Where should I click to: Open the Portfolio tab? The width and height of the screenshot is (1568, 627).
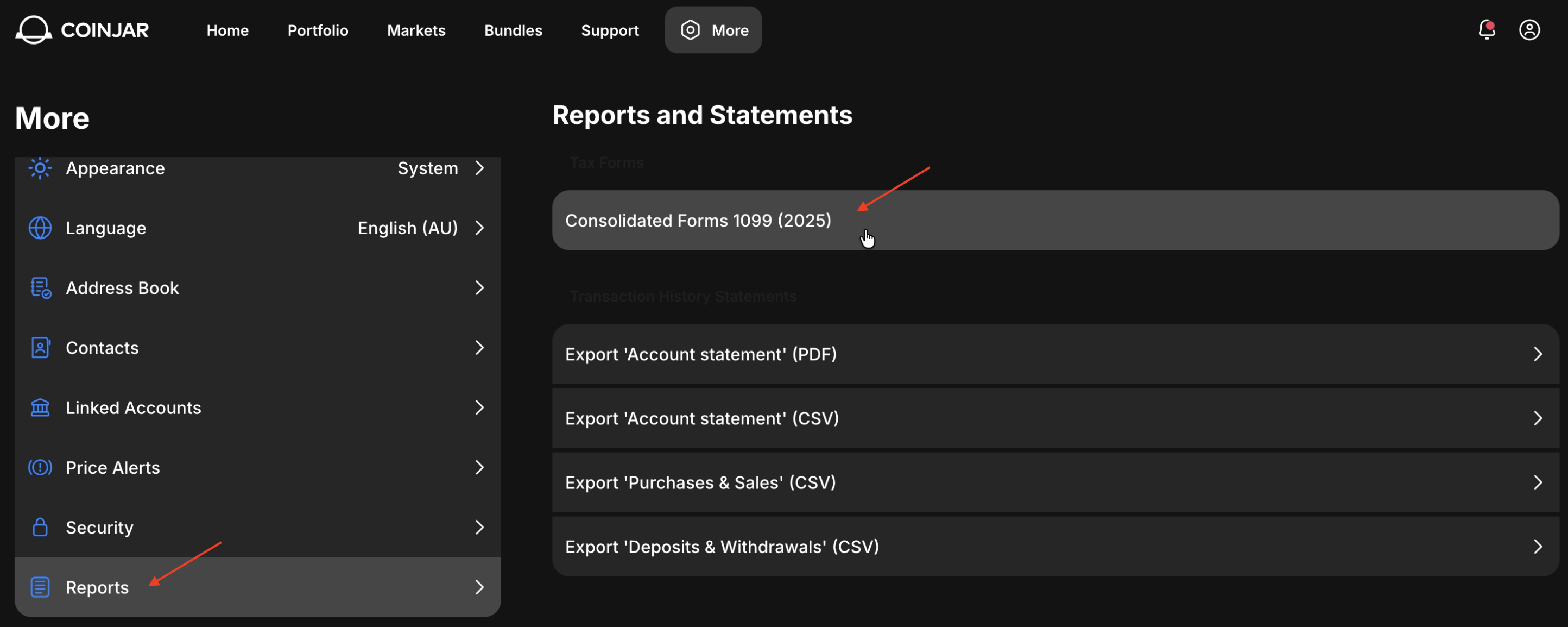(x=318, y=30)
